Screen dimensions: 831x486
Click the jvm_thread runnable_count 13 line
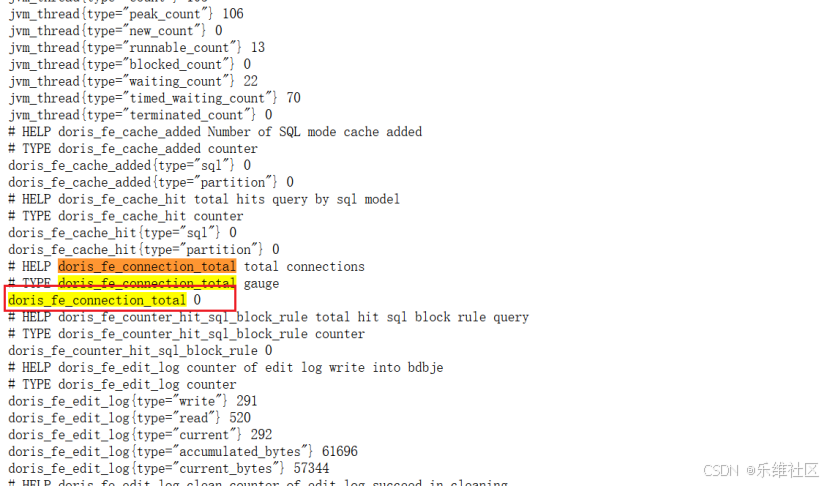(x=137, y=48)
